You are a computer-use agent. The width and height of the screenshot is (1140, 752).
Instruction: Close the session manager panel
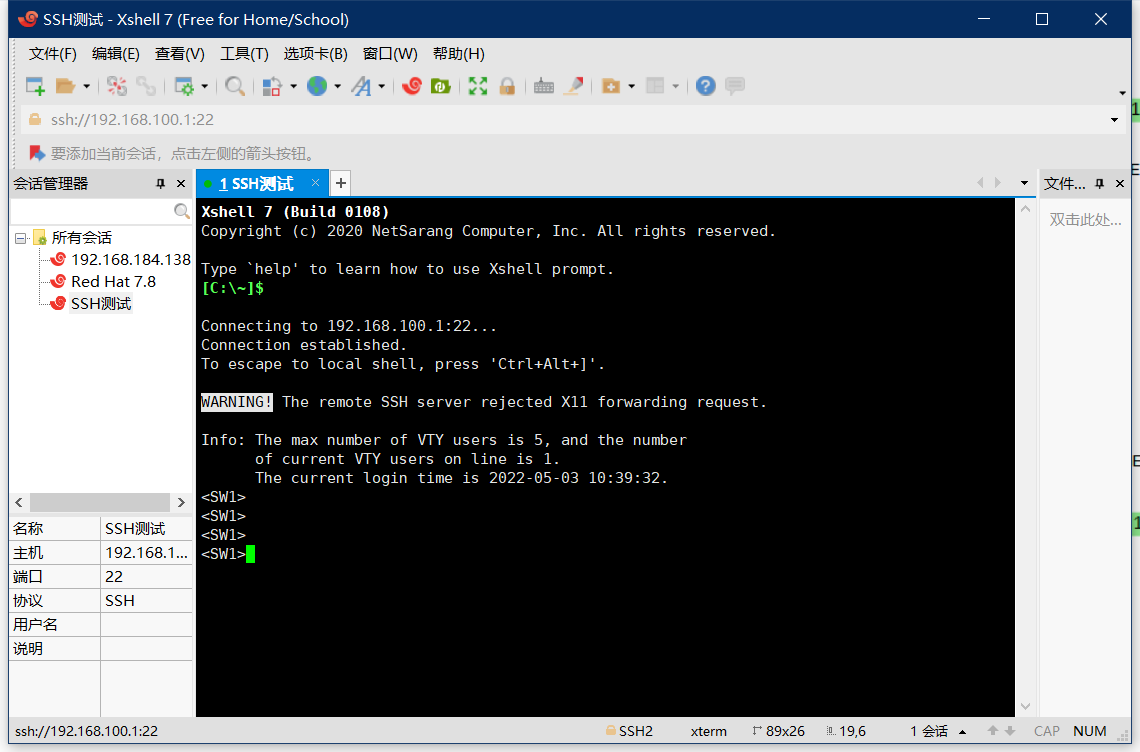click(181, 184)
